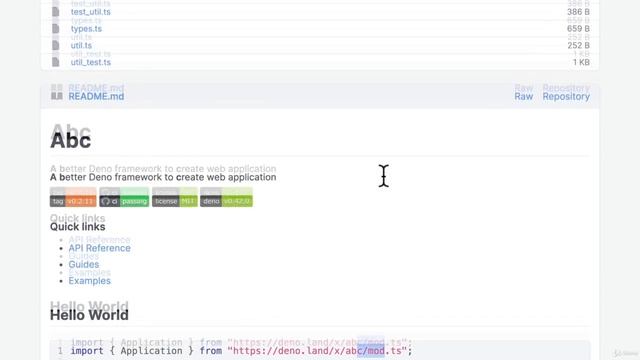Click the 252 B file size
Viewport: 640px width, 360px height.
[x=578, y=45]
